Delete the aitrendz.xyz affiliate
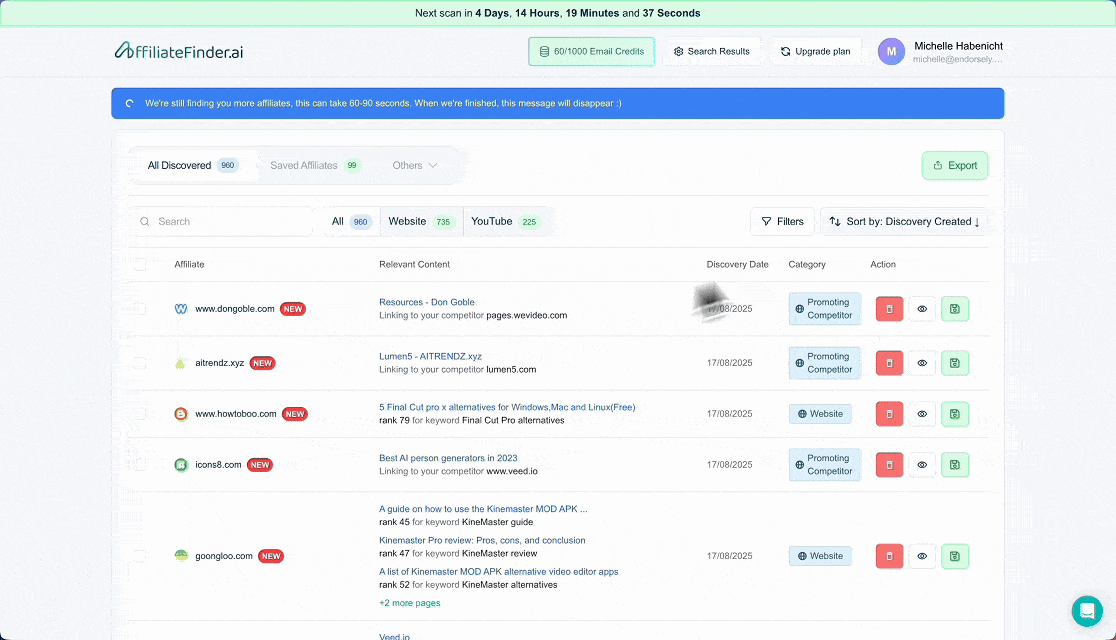The width and height of the screenshot is (1116, 640). pyautogui.click(x=889, y=363)
